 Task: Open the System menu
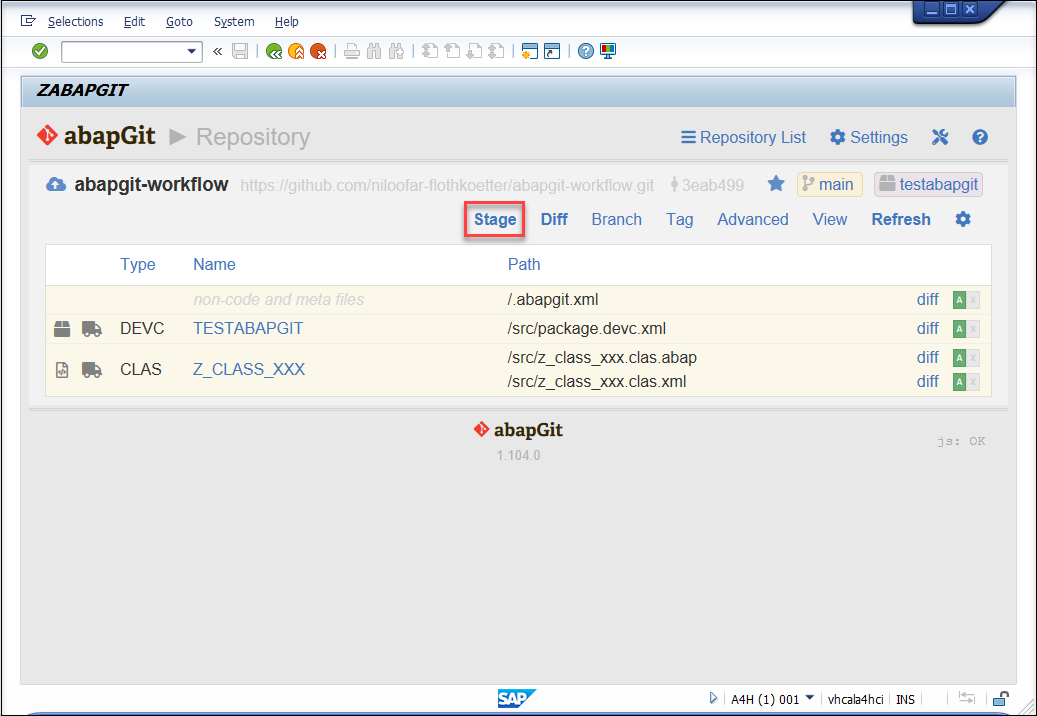(x=234, y=22)
